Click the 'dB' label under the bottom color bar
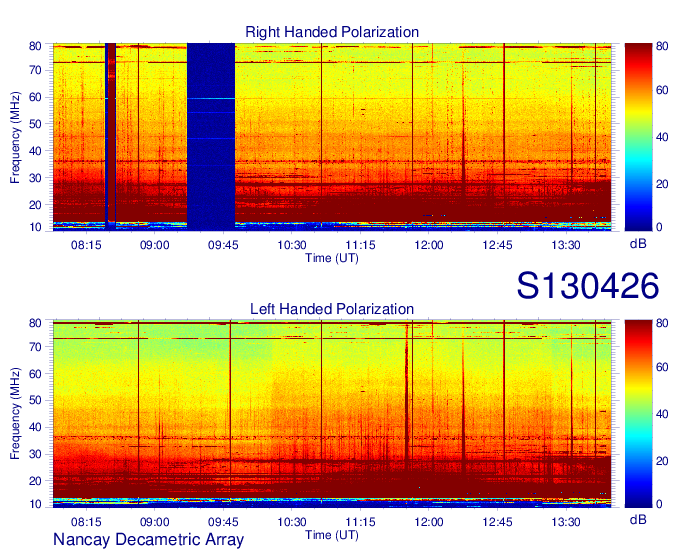 coord(638,519)
